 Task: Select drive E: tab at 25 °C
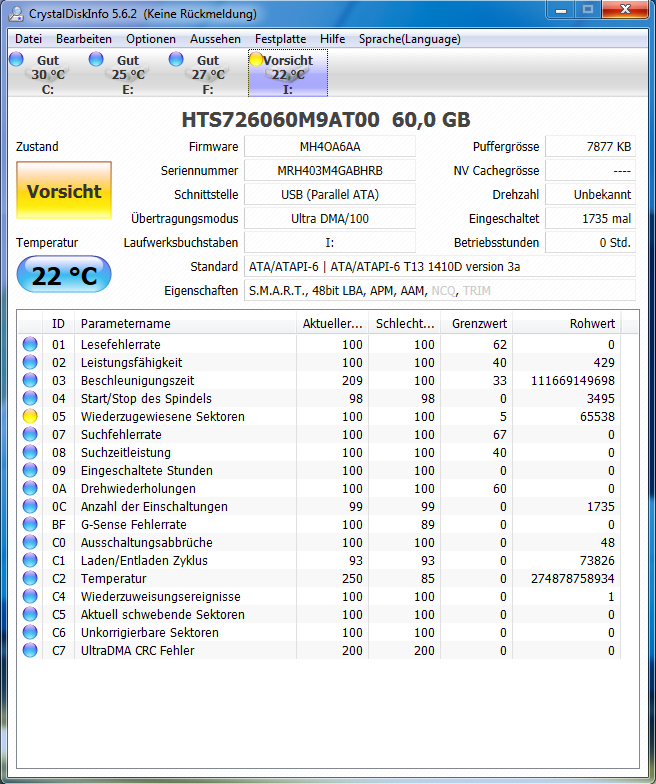128,74
